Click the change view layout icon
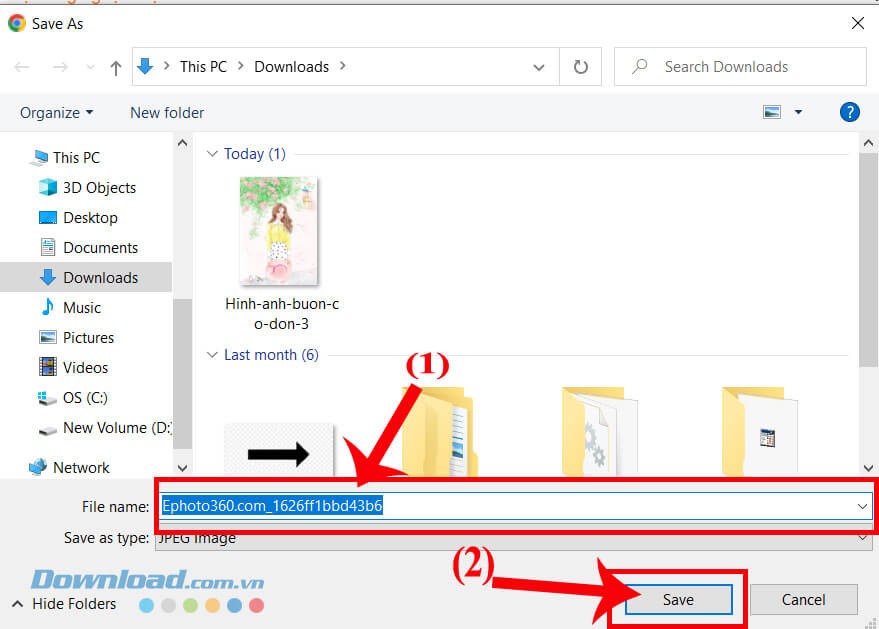Screen dimensions: 879x629 click(772, 112)
